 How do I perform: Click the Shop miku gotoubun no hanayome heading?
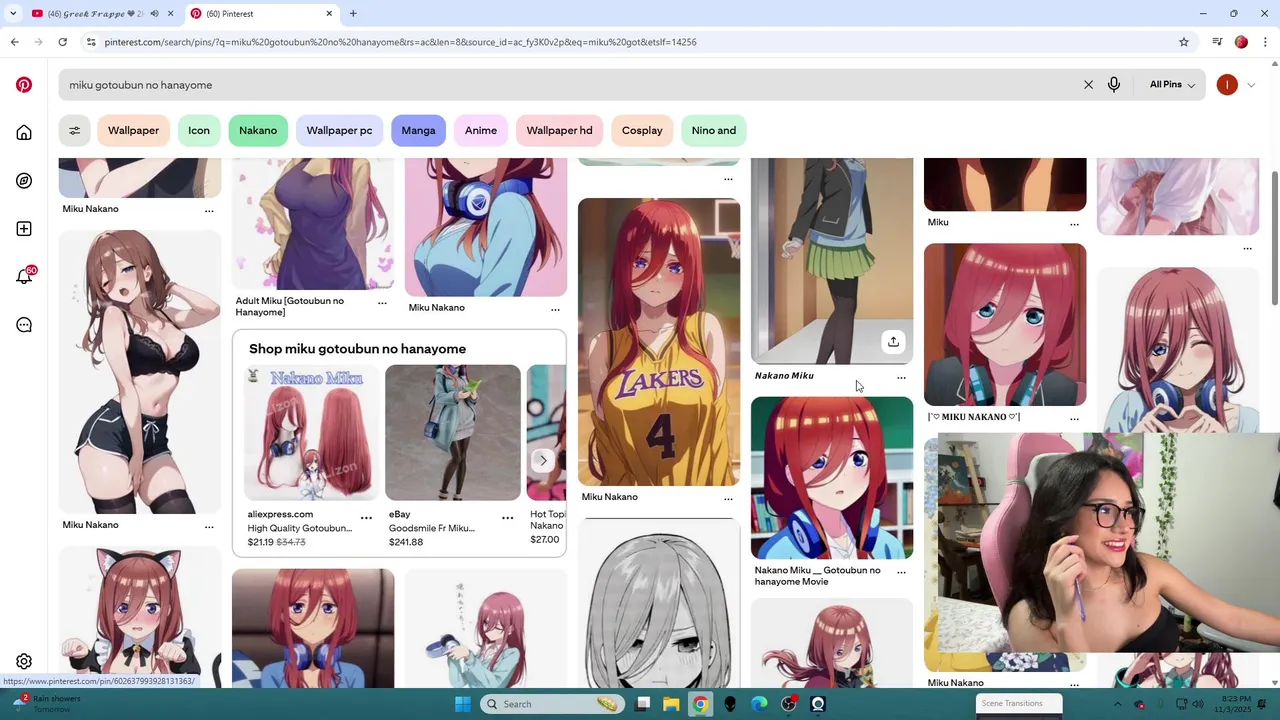pos(357,349)
